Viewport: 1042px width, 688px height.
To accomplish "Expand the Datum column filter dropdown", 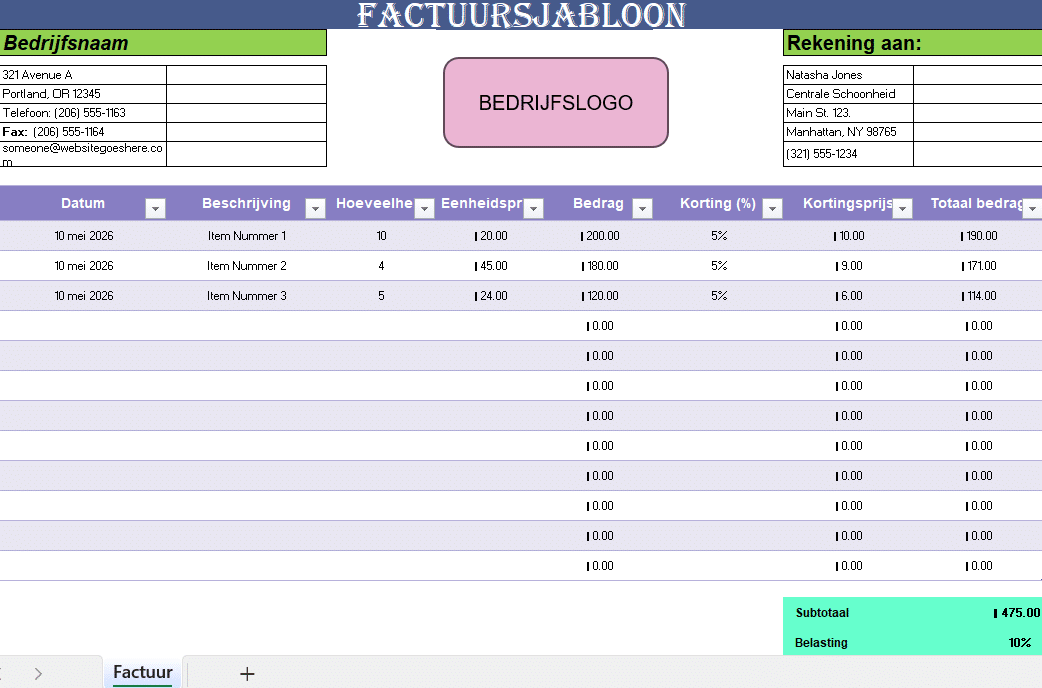I will coord(155,208).
